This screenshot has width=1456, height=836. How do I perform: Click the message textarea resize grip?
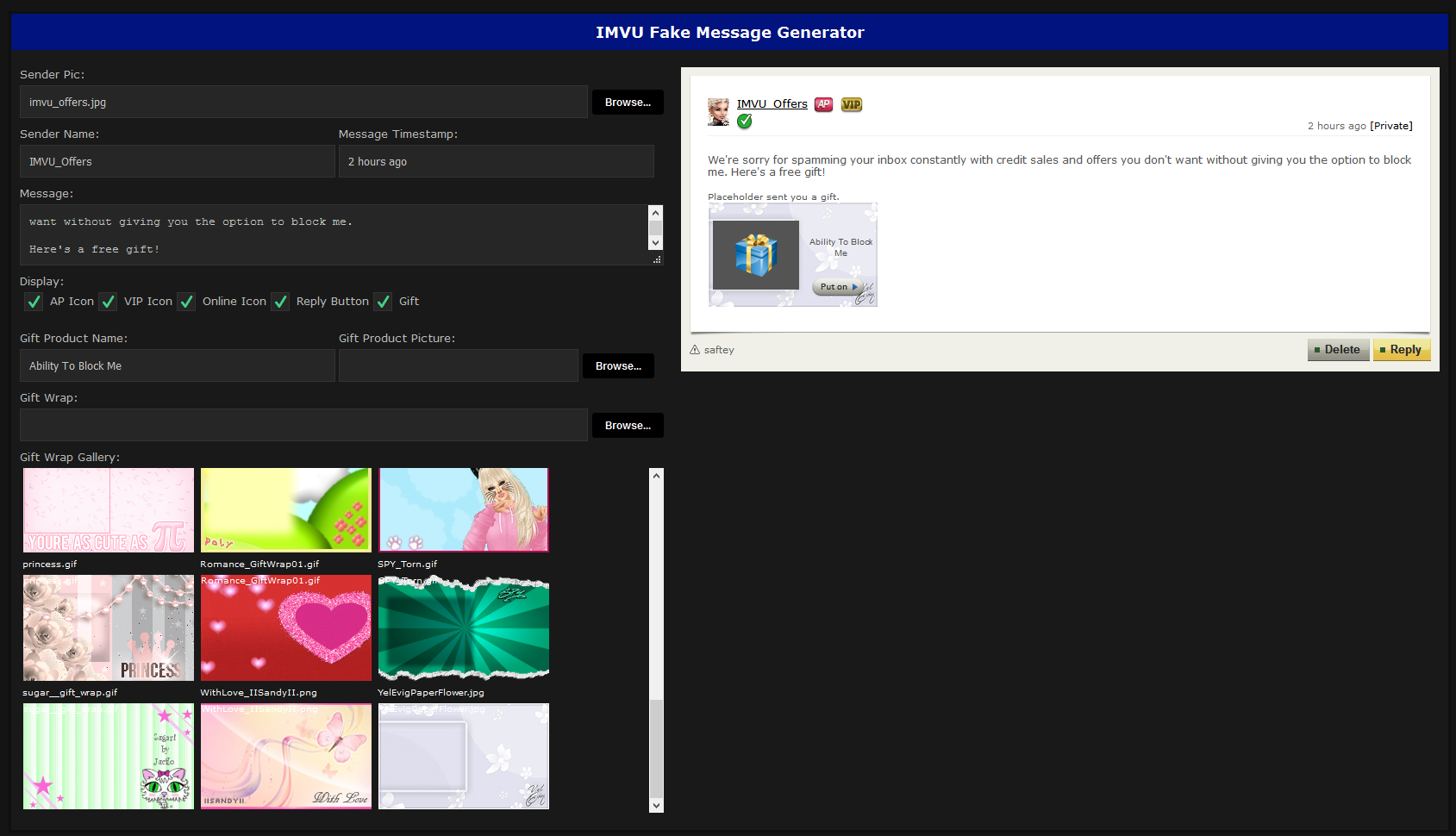click(657, 259)
